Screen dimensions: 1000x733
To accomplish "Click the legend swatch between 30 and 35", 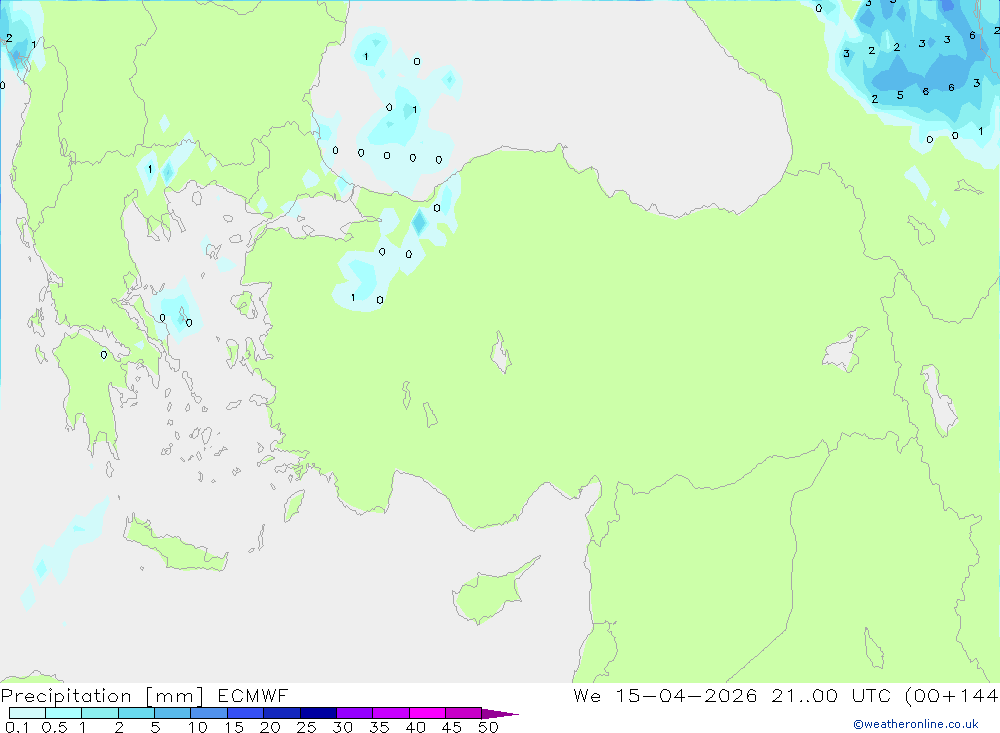I will point(355,713).
